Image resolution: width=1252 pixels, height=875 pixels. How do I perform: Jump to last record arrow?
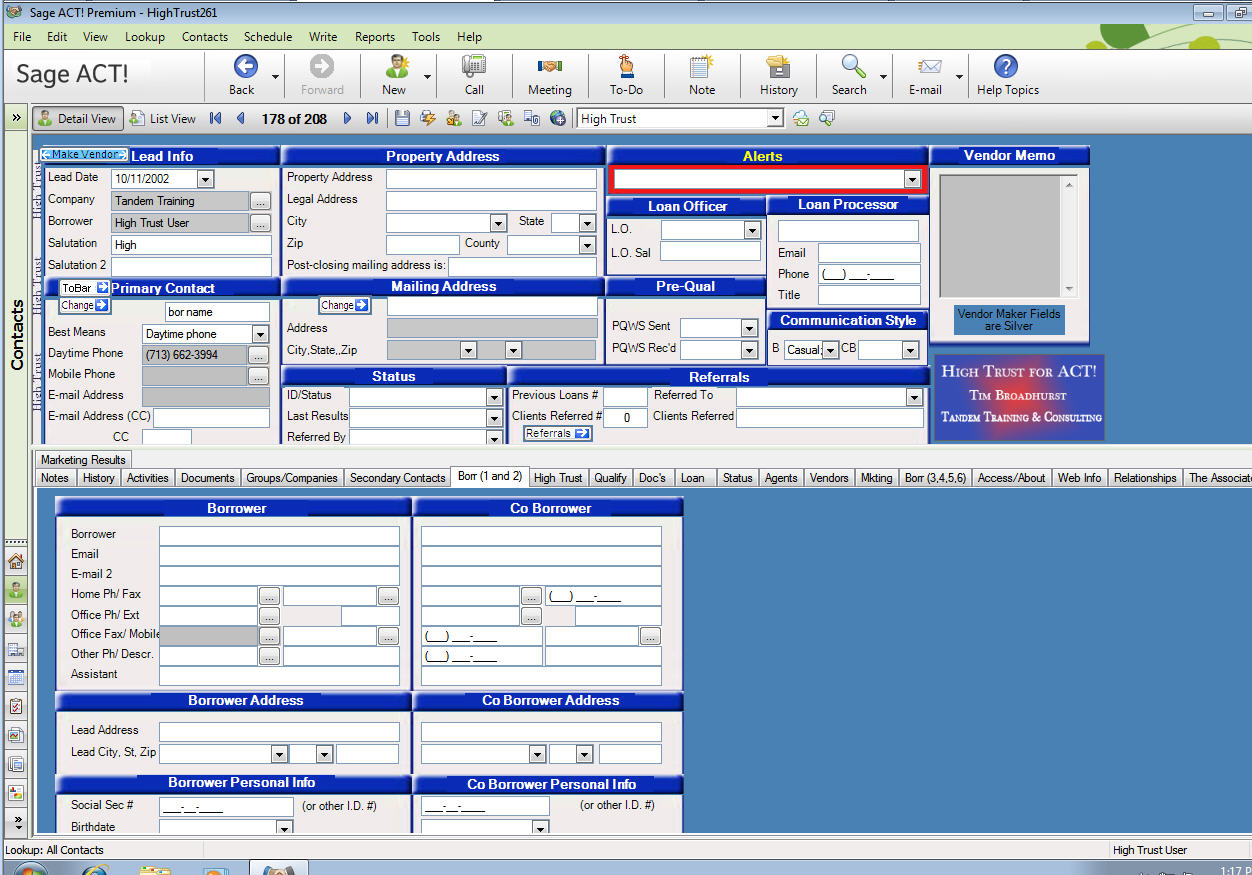(x=372, y=118)
